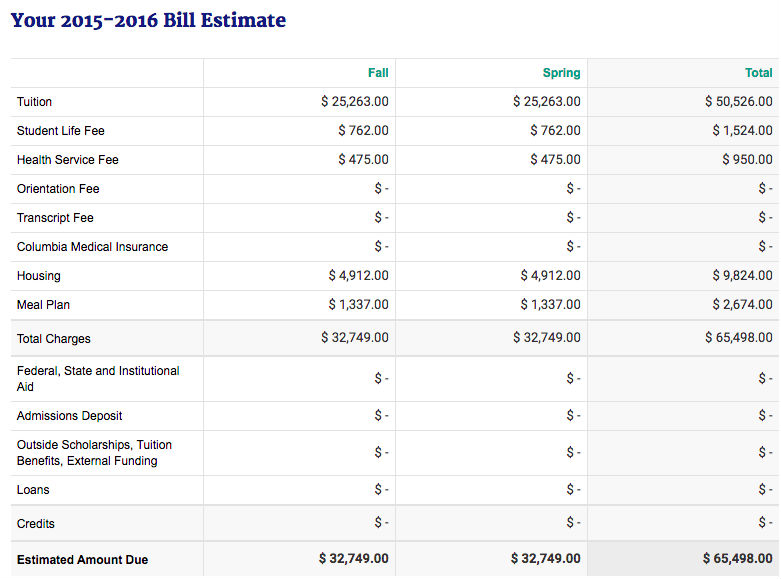Click the 2015-2016 Bill Estimate heading
The height and width of the screenshot is (579, 781).
click(148, 20)
